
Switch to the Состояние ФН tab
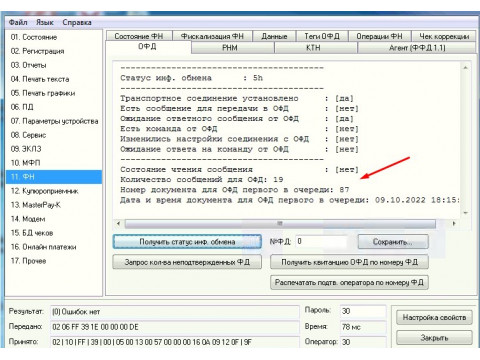click(x=139, y=36)
